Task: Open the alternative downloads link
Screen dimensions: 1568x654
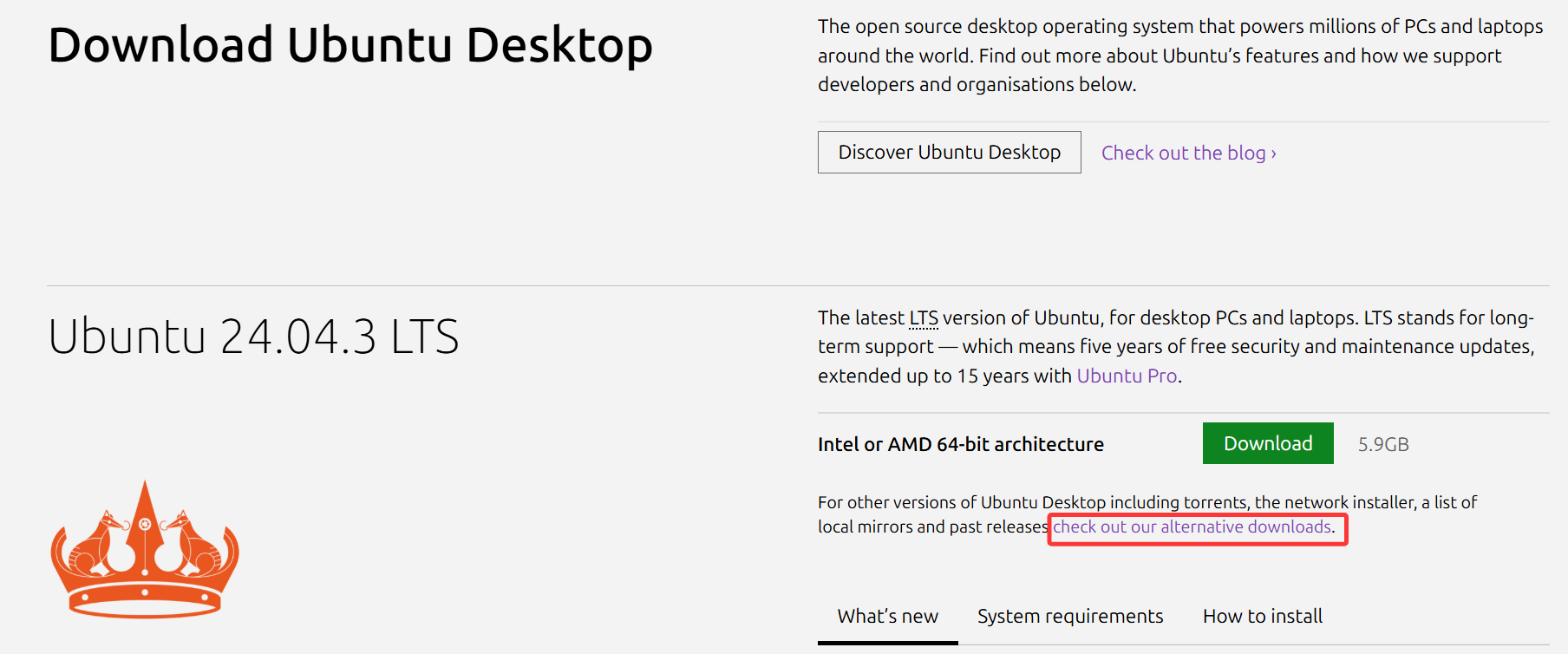Action: point(1192,527)
